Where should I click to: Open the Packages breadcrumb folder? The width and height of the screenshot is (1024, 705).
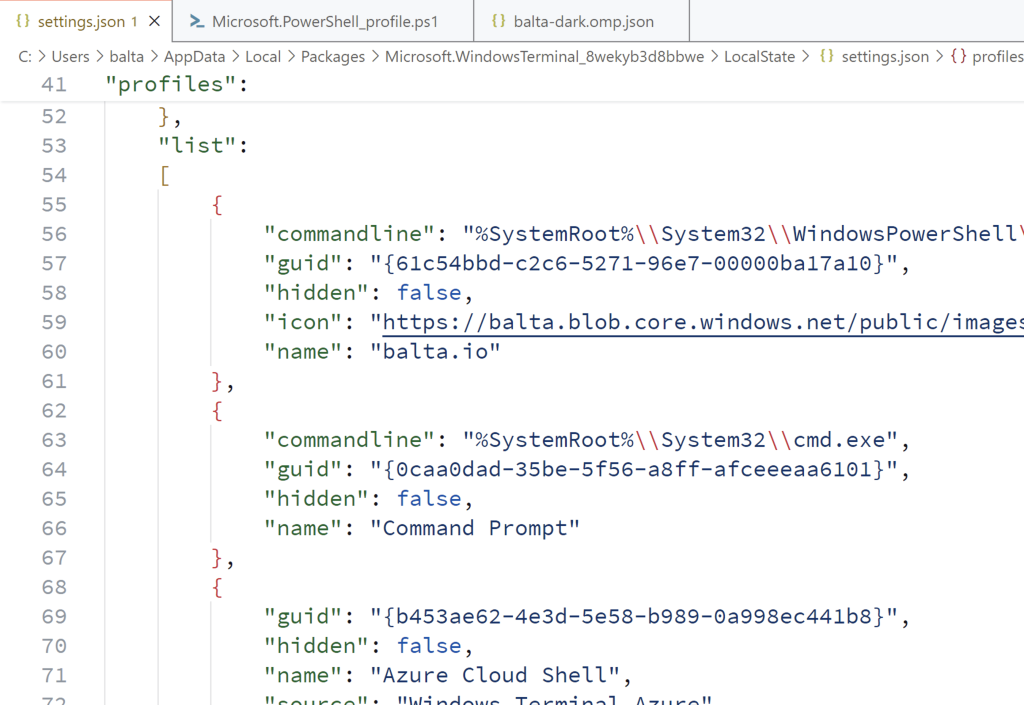(x=333, y=57)
